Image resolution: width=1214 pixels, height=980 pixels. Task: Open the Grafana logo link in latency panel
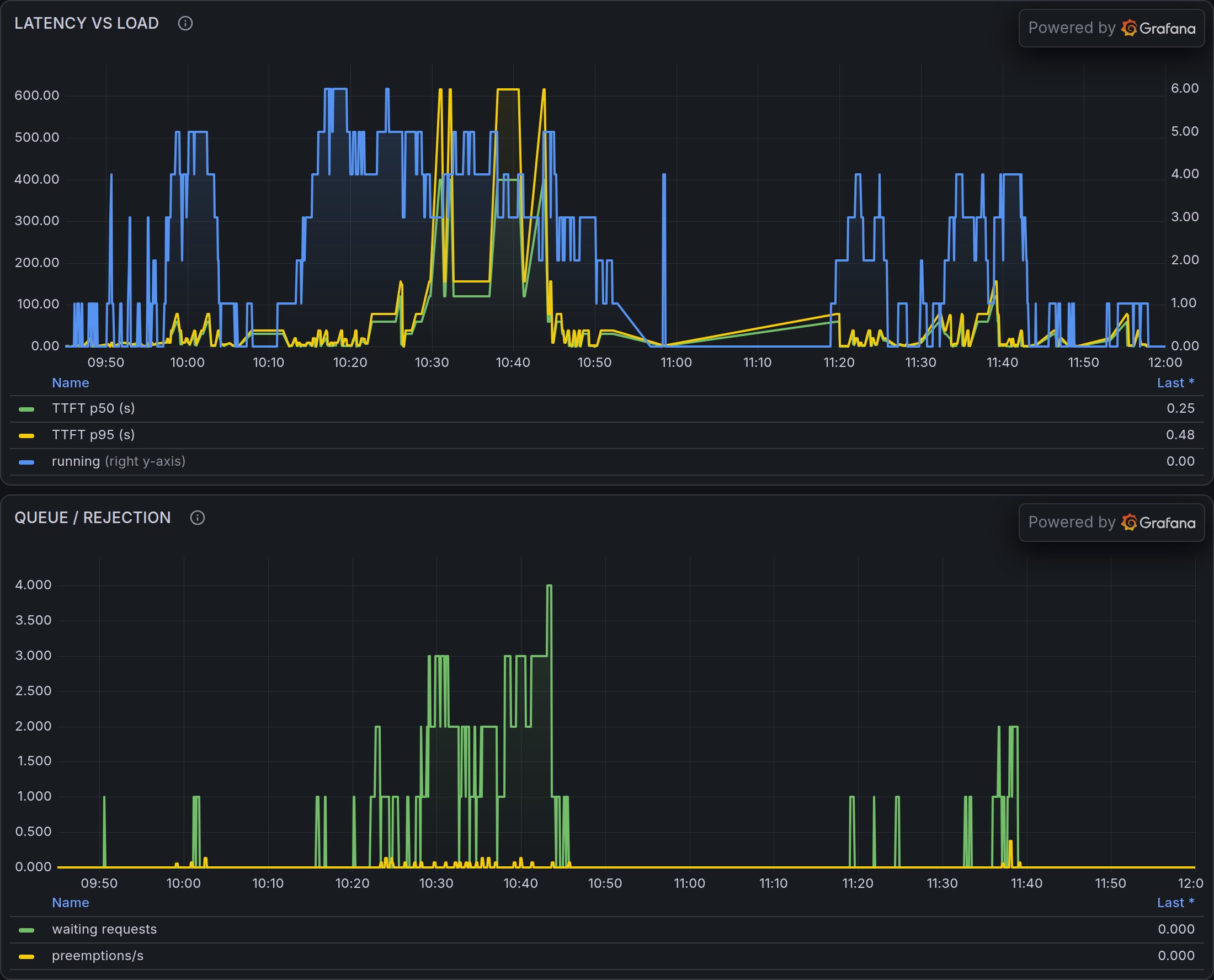pos(1158,28)
